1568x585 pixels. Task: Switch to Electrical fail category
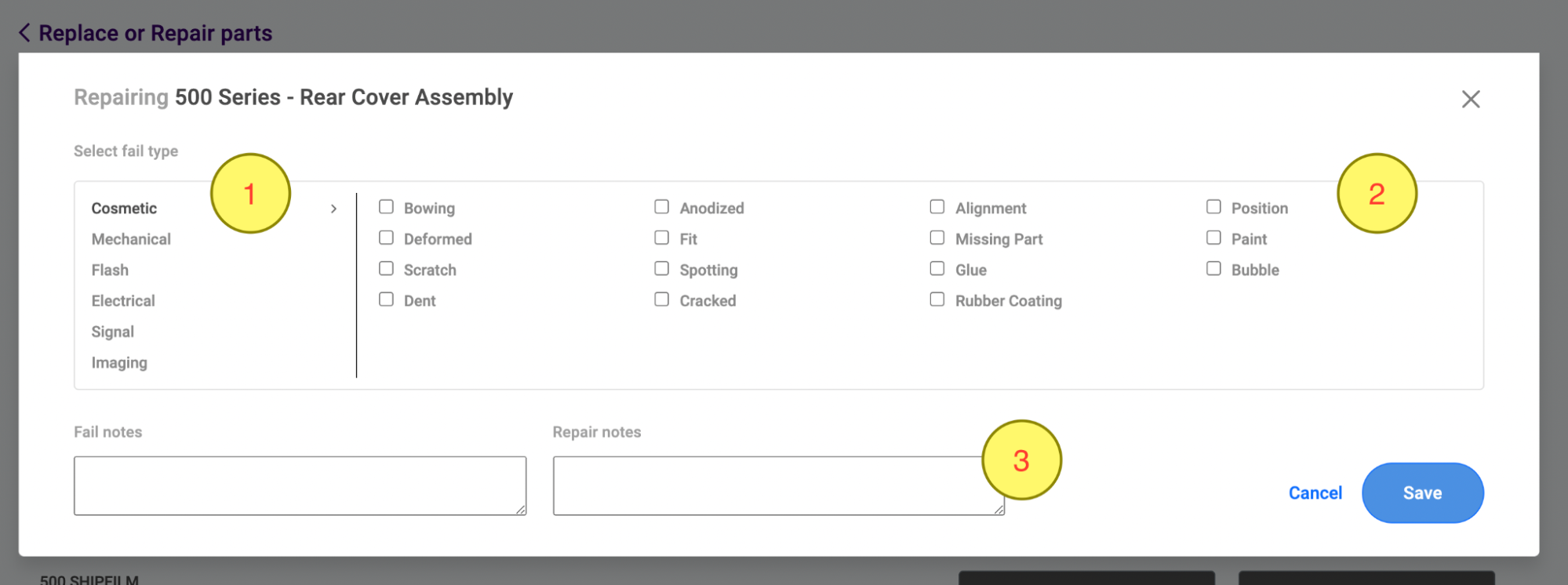click(x=123, y=301)
